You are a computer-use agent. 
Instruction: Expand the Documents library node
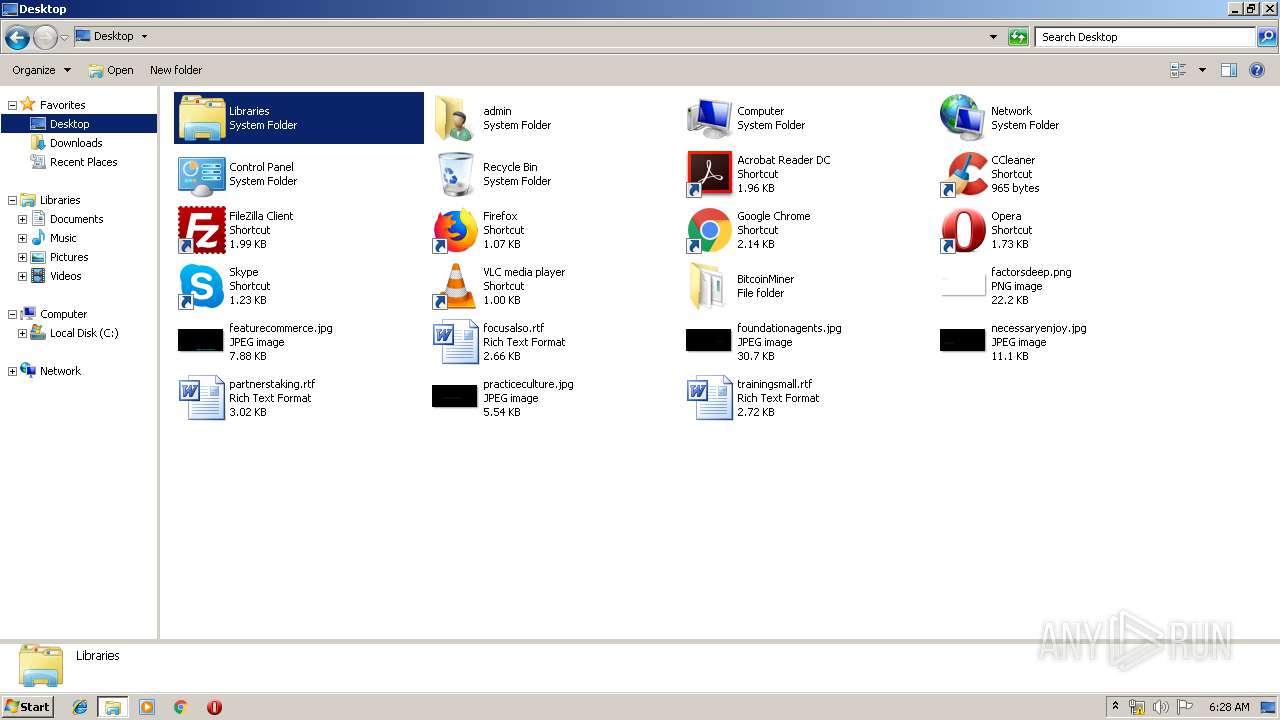coord(22,219)
